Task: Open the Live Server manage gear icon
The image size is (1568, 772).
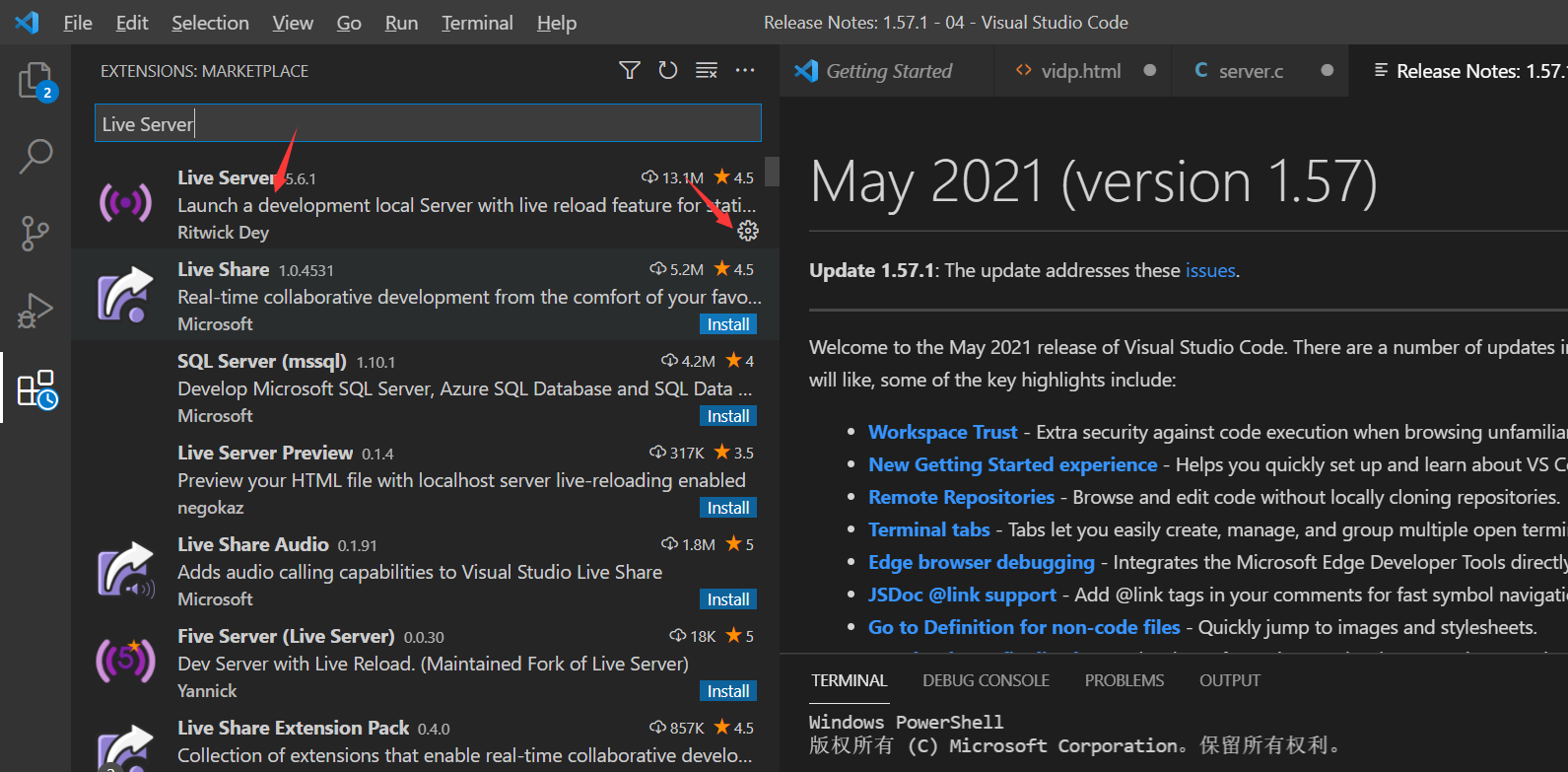Action: 748,231
